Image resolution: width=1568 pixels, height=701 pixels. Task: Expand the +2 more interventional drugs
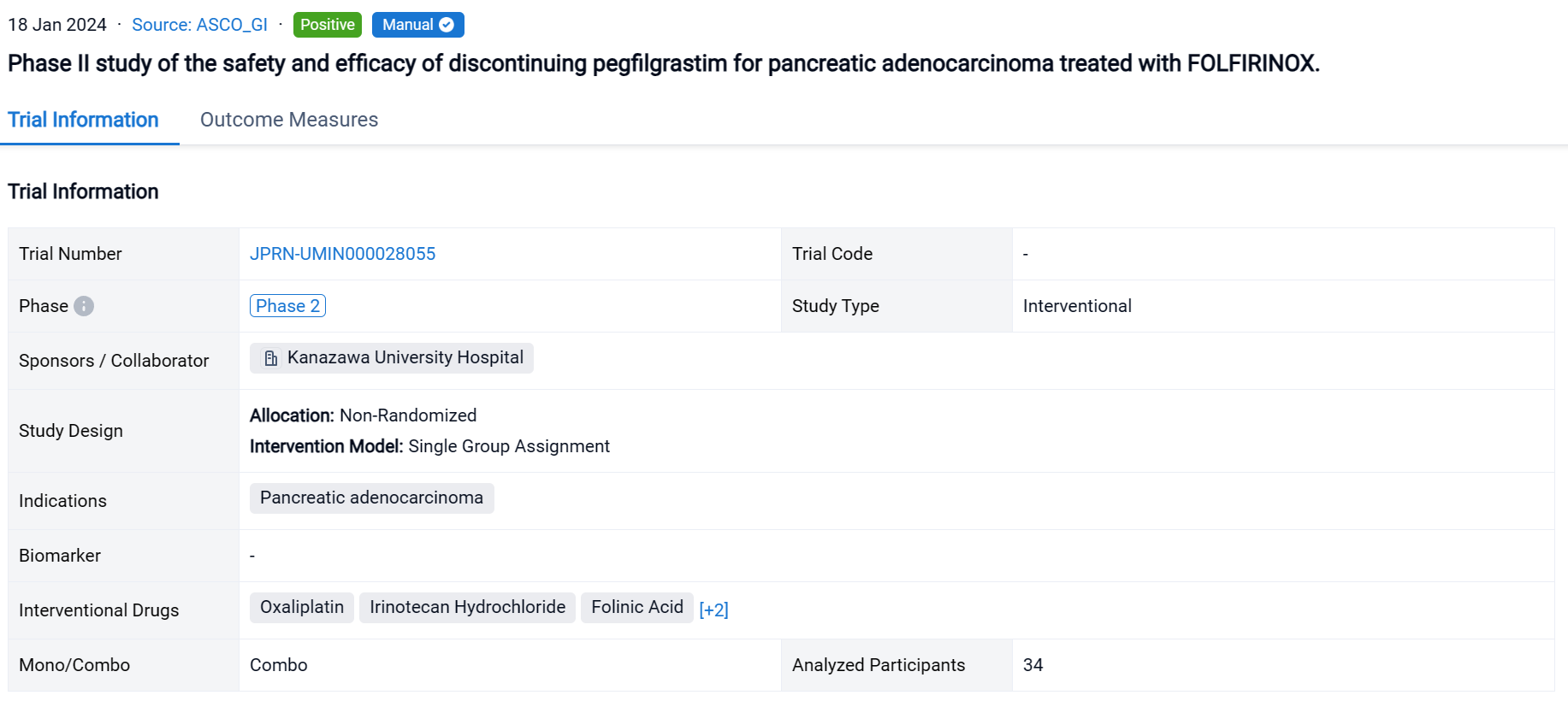(713, 610)
